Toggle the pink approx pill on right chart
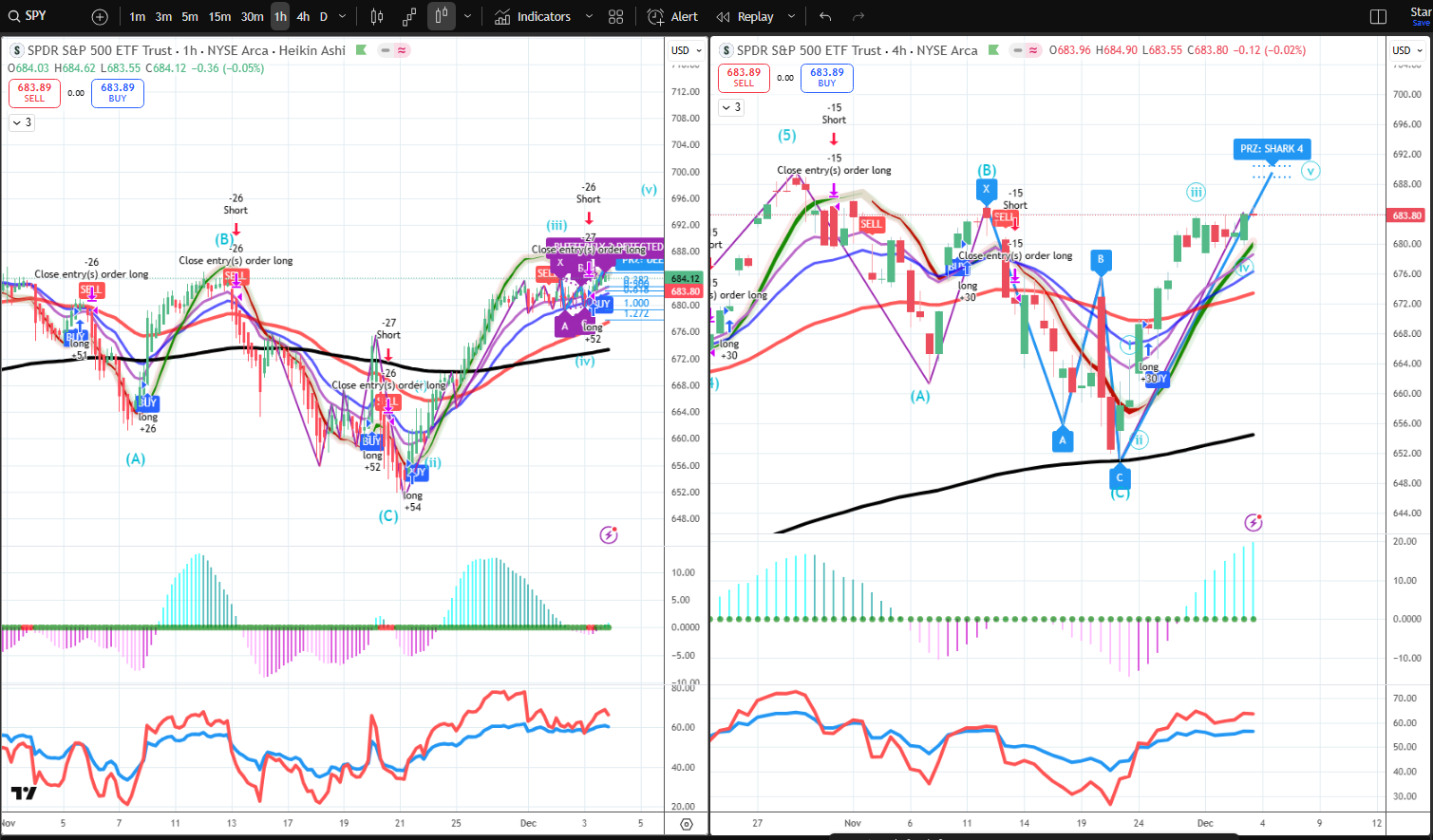The height and width of the screenshot is (840, 1433). click(x=1033, y=50)
